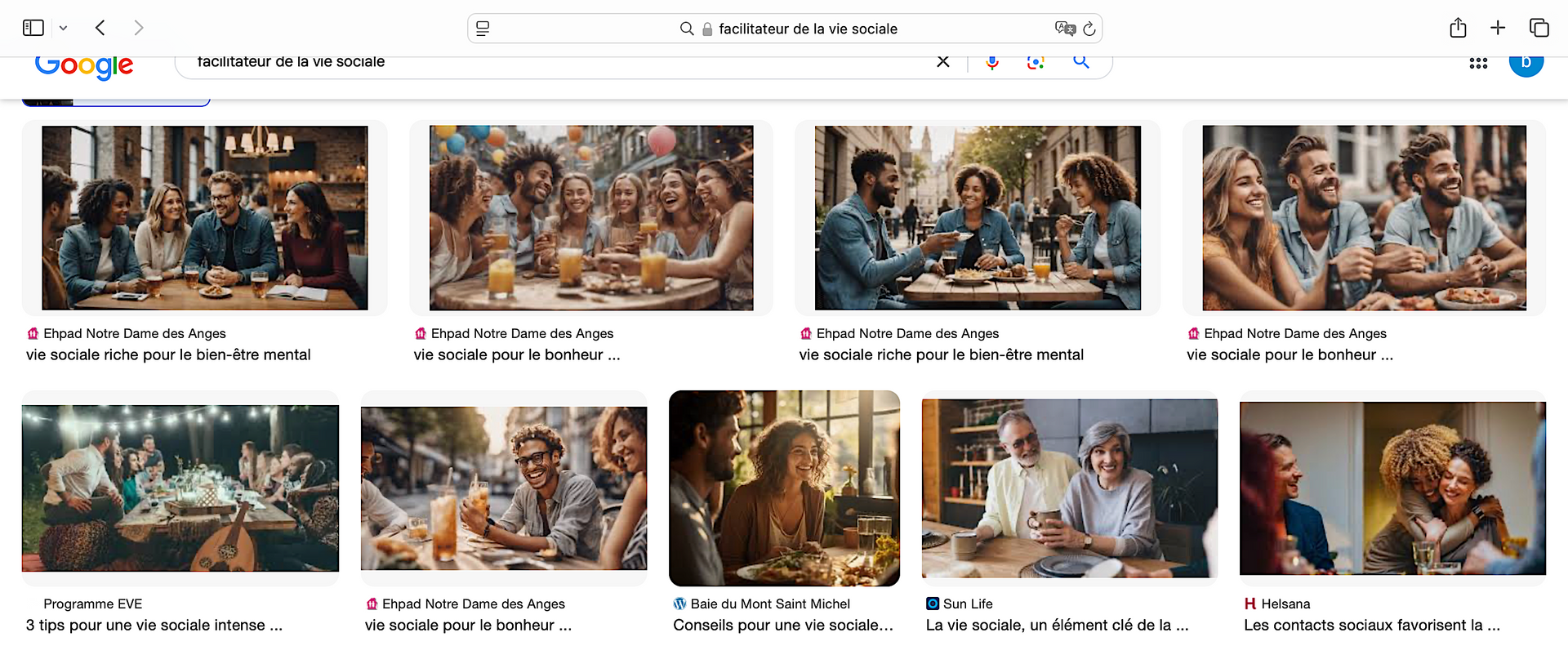This screenshot has width=1568, height=646.
Task: Start a Google voice search
Action: point(992,63)
